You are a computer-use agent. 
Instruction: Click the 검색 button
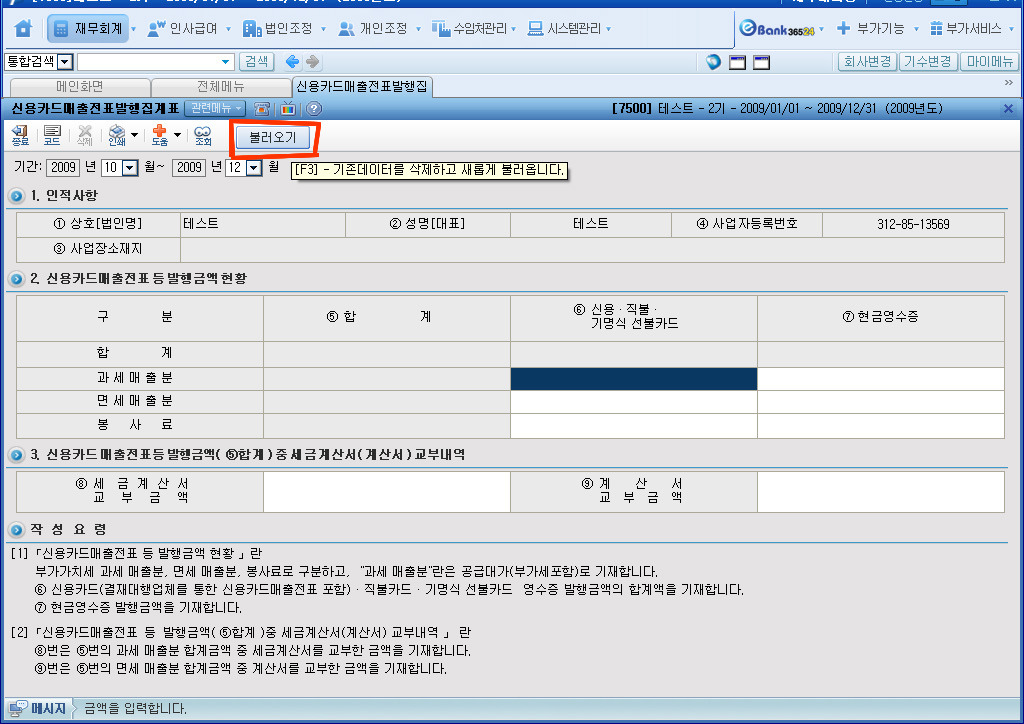pos(257,62)
